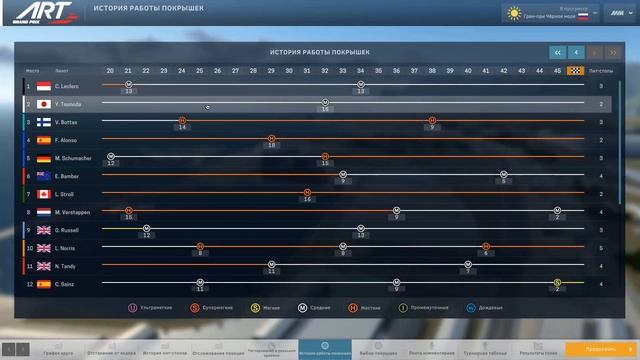Click the Finland flag beside V. Bottas
Screen dimensions: 640x360
tap(44, 122)
